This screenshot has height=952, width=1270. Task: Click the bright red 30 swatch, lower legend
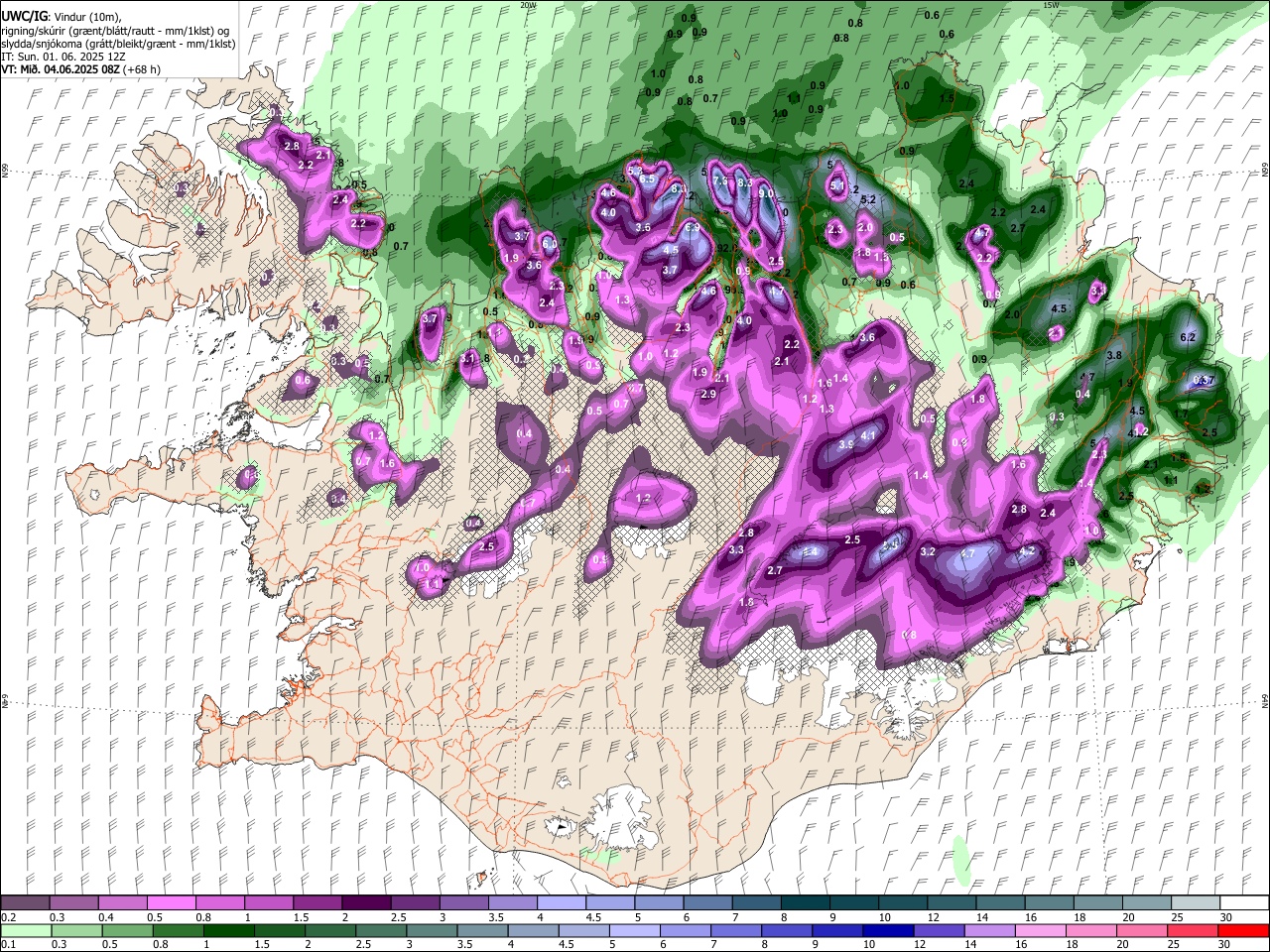click(1243, 930)
